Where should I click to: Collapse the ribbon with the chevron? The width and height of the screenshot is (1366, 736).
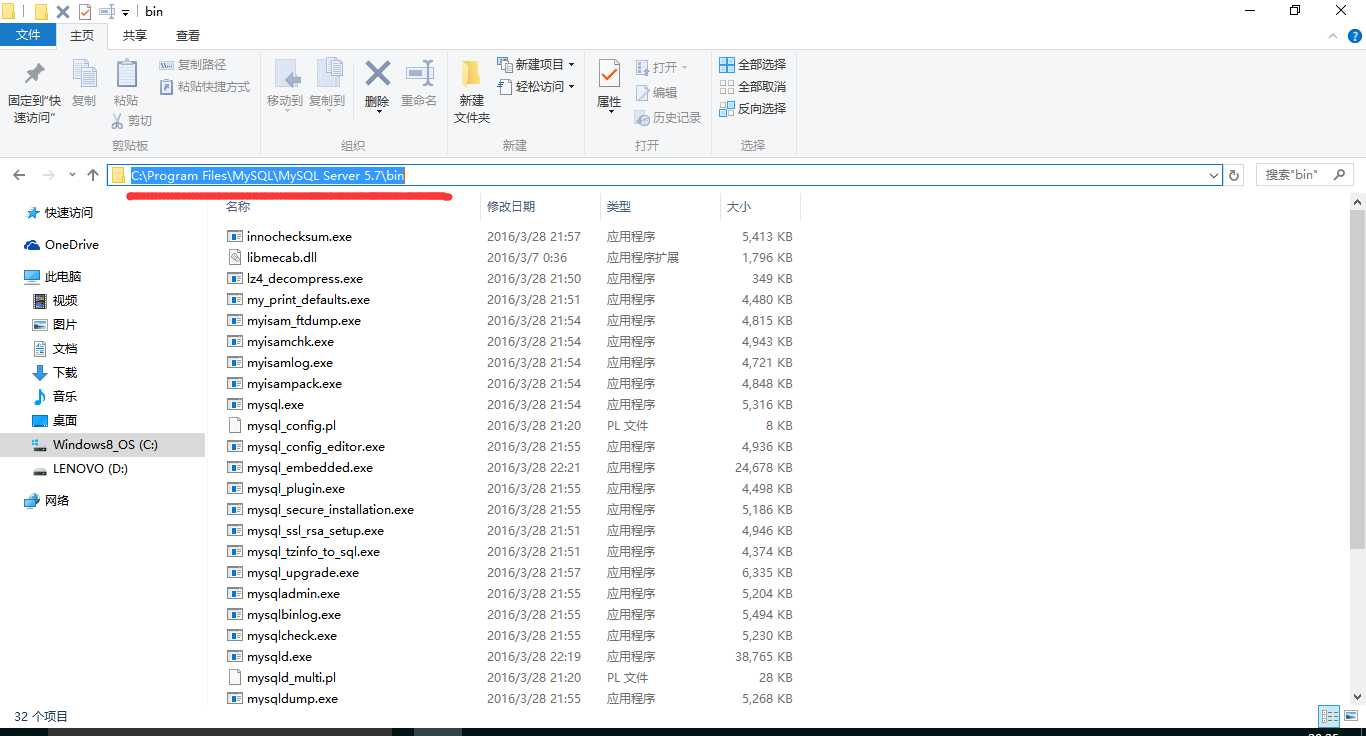click(1332, 35)
